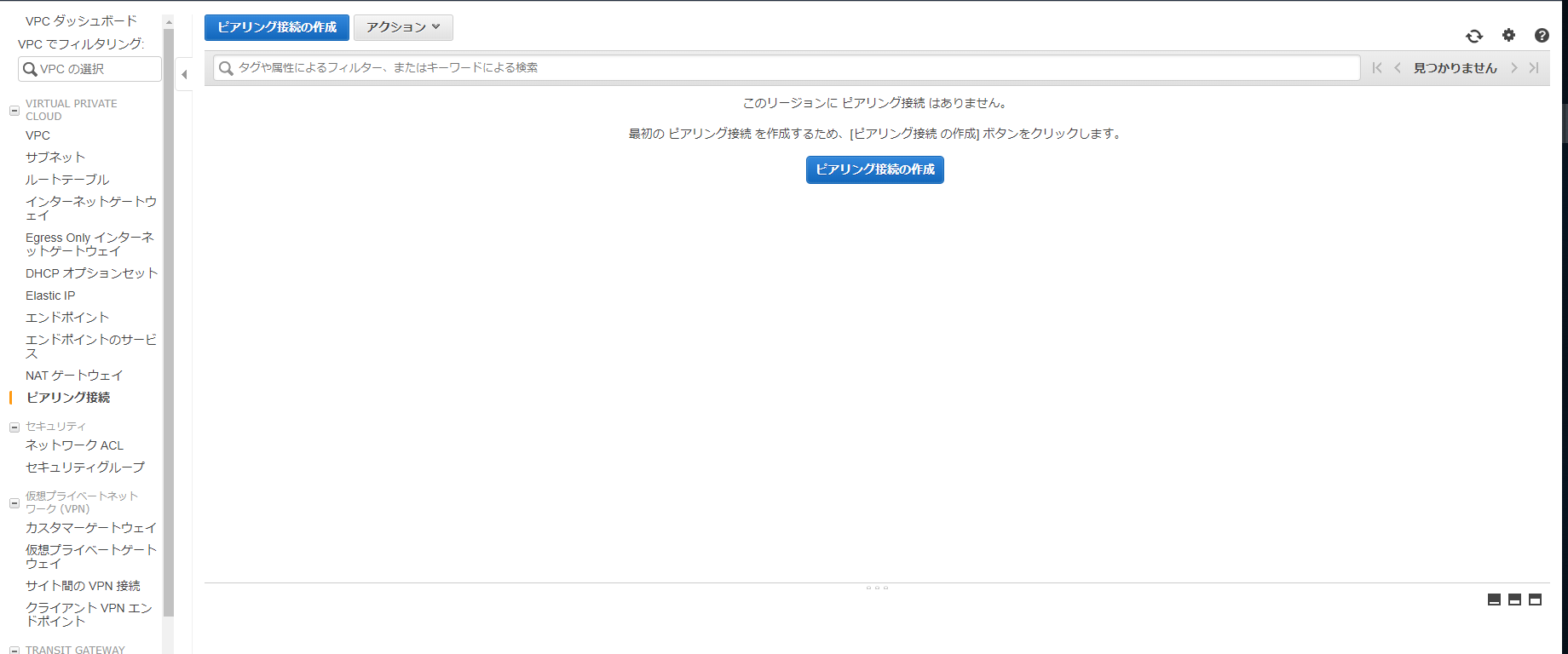This screenshot has height=654, width=1568.
Task: Go to previous results page
Action: 1398,68
